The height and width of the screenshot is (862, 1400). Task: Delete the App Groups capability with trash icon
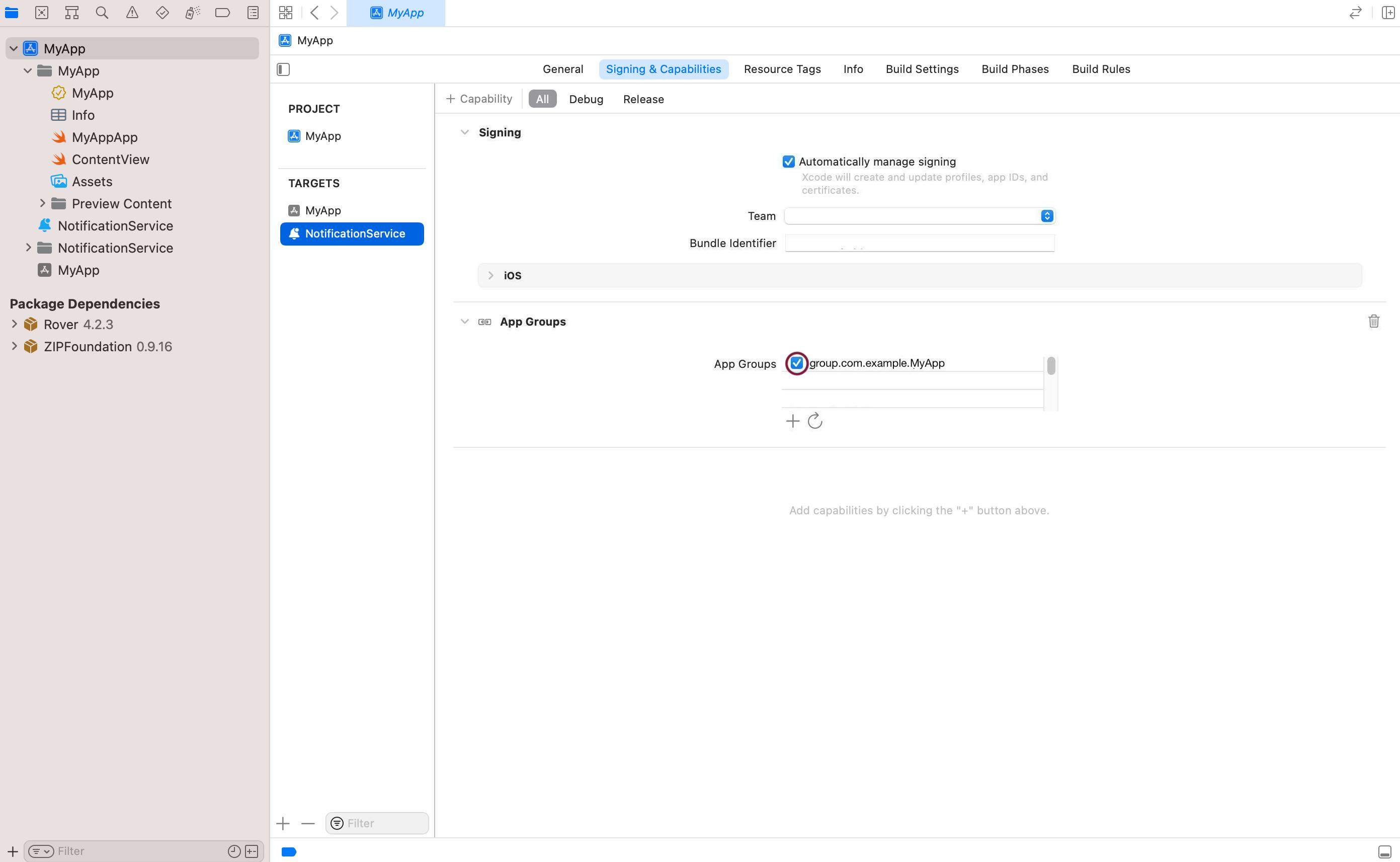[1374, 322]
